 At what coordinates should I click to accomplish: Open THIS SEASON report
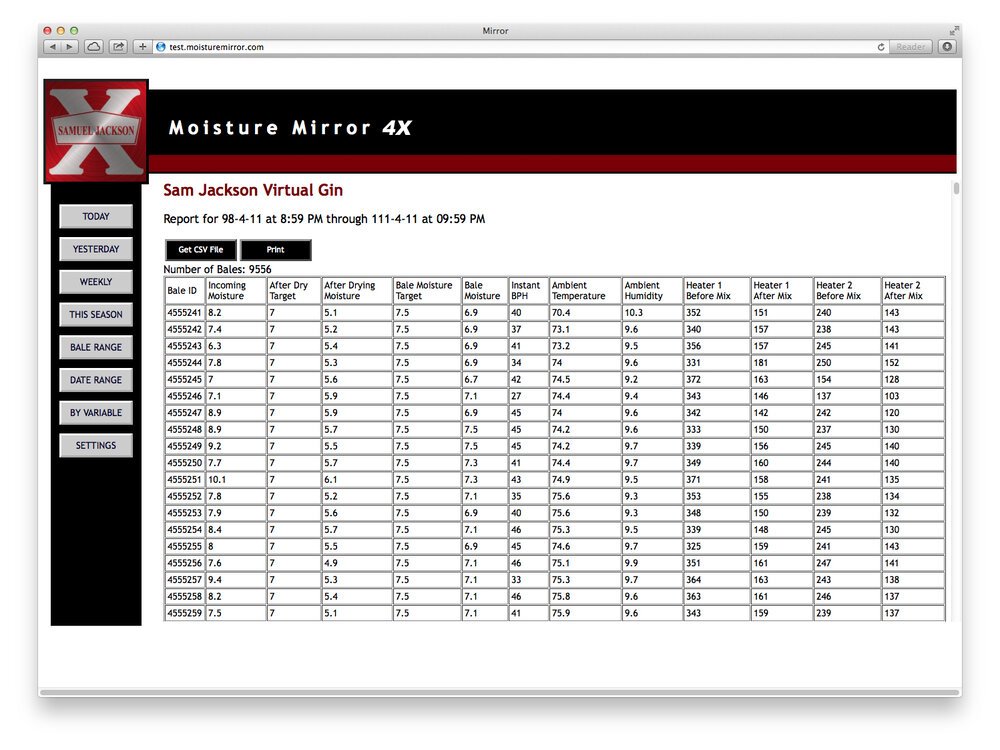[x=96, y=314]
